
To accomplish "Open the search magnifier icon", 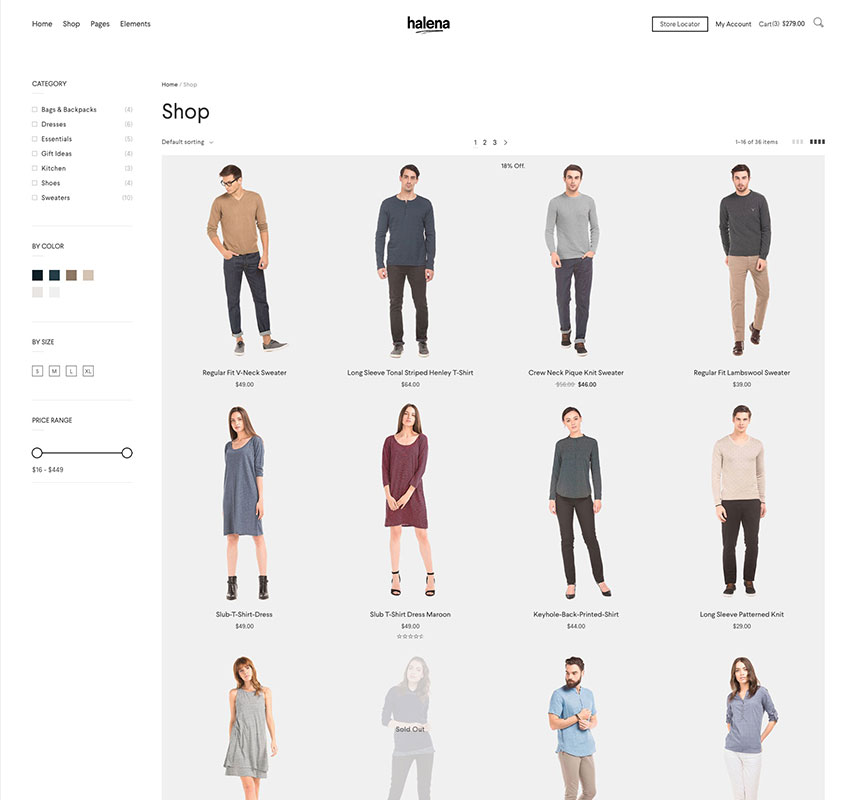I will (x=818, y=23).
